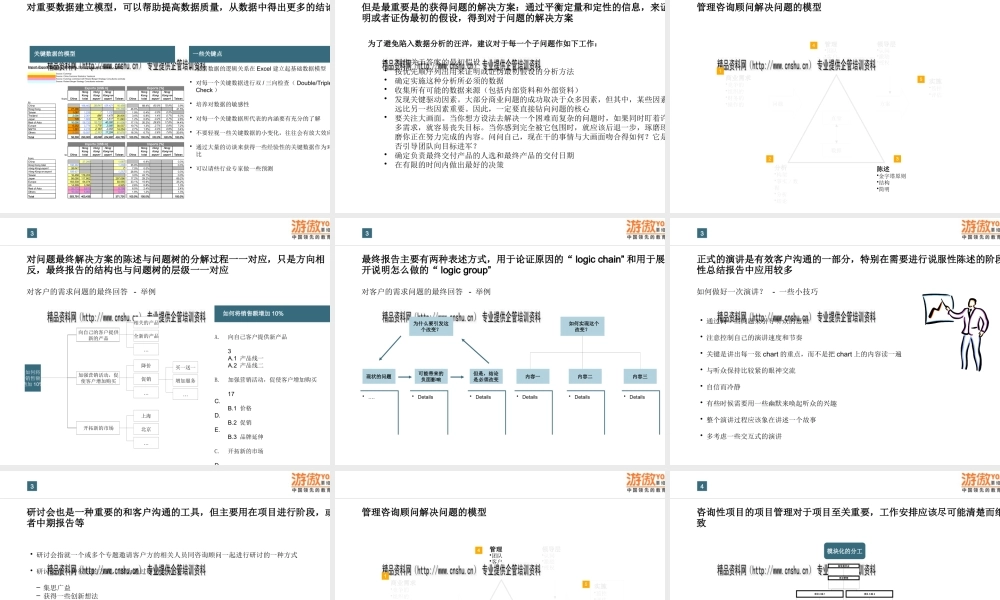Click the bullet 自信而冷静
This screenshot has height=600, width=1000.
(x=723, y=386)
